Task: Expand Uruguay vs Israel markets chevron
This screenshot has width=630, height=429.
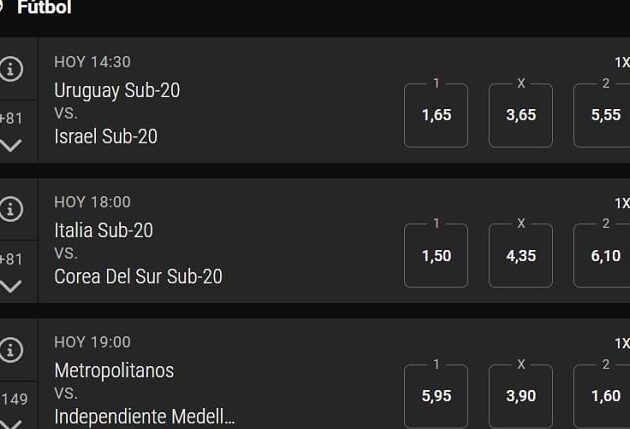Action: 10,145
